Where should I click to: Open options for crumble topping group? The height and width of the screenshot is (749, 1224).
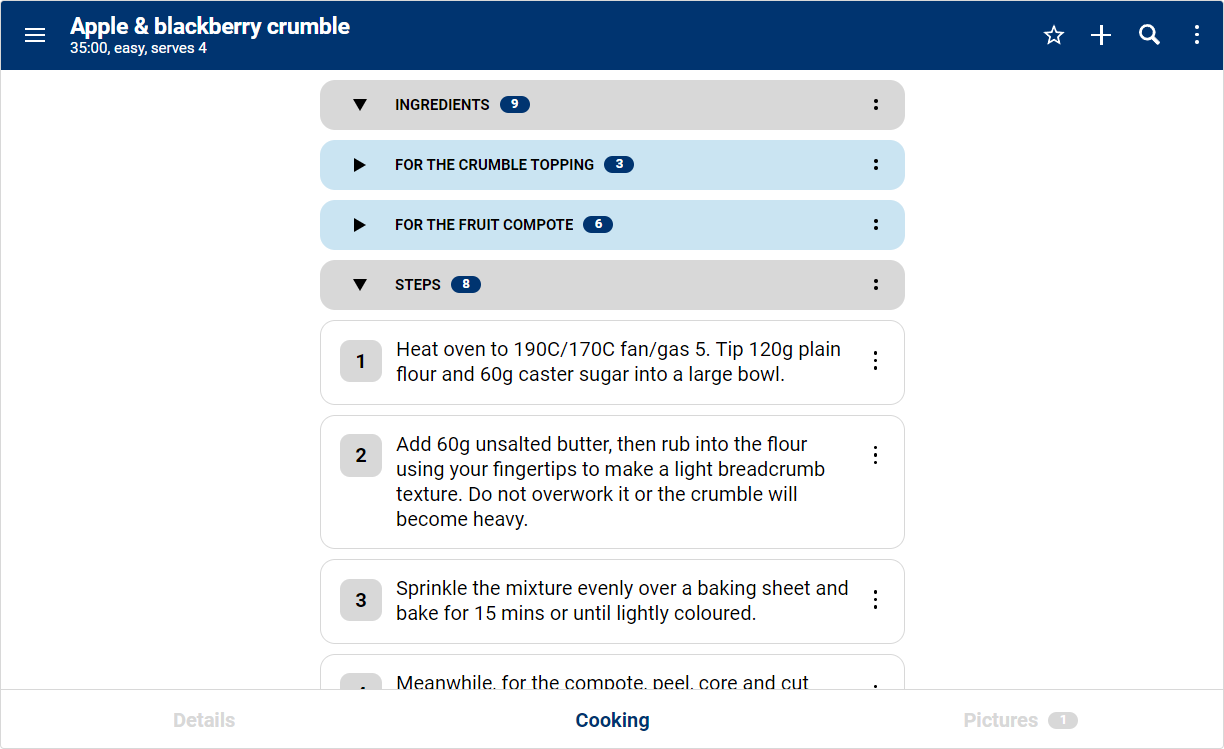[876, 165]
